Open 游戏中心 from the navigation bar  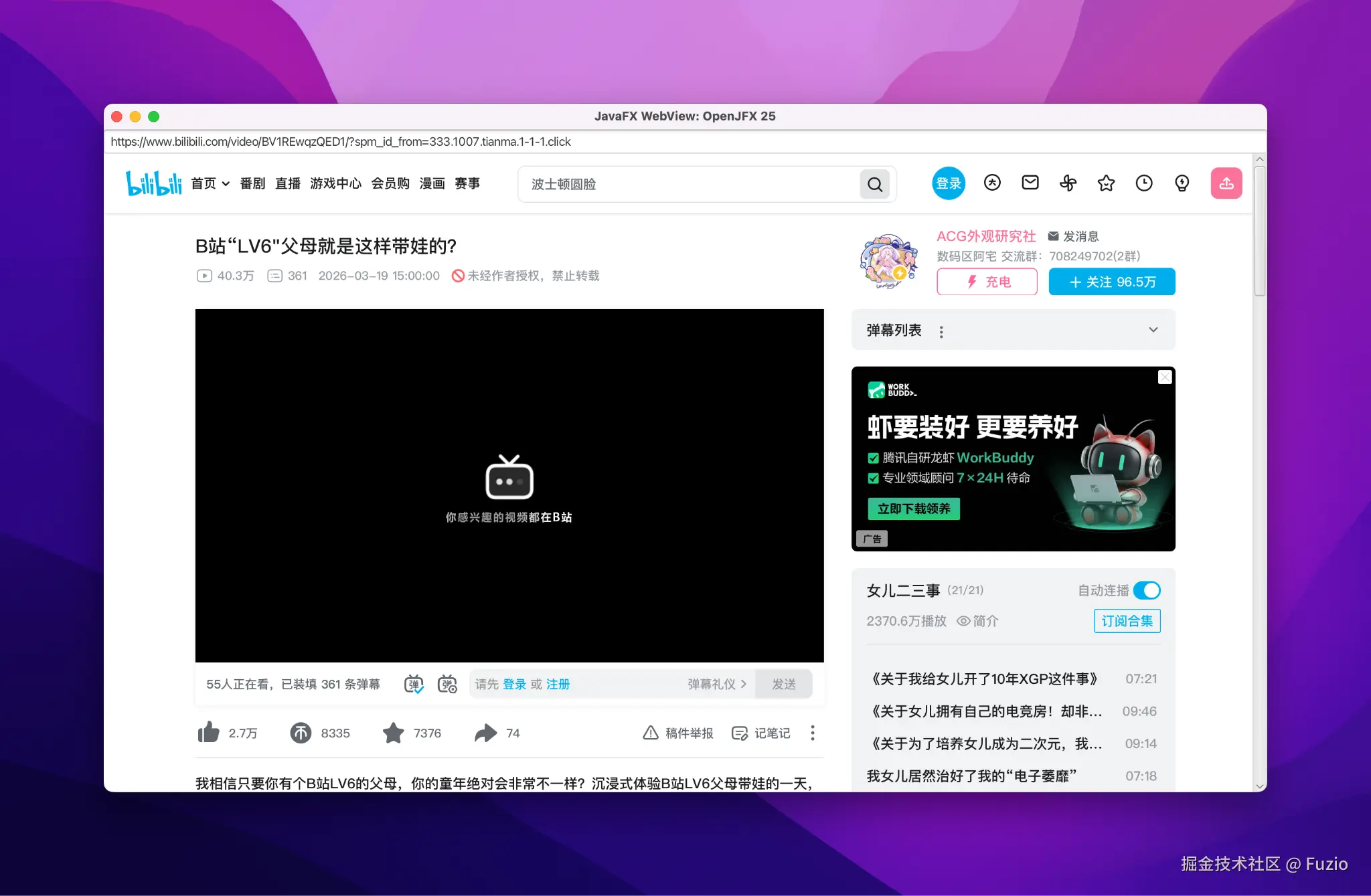coord(335,183)
